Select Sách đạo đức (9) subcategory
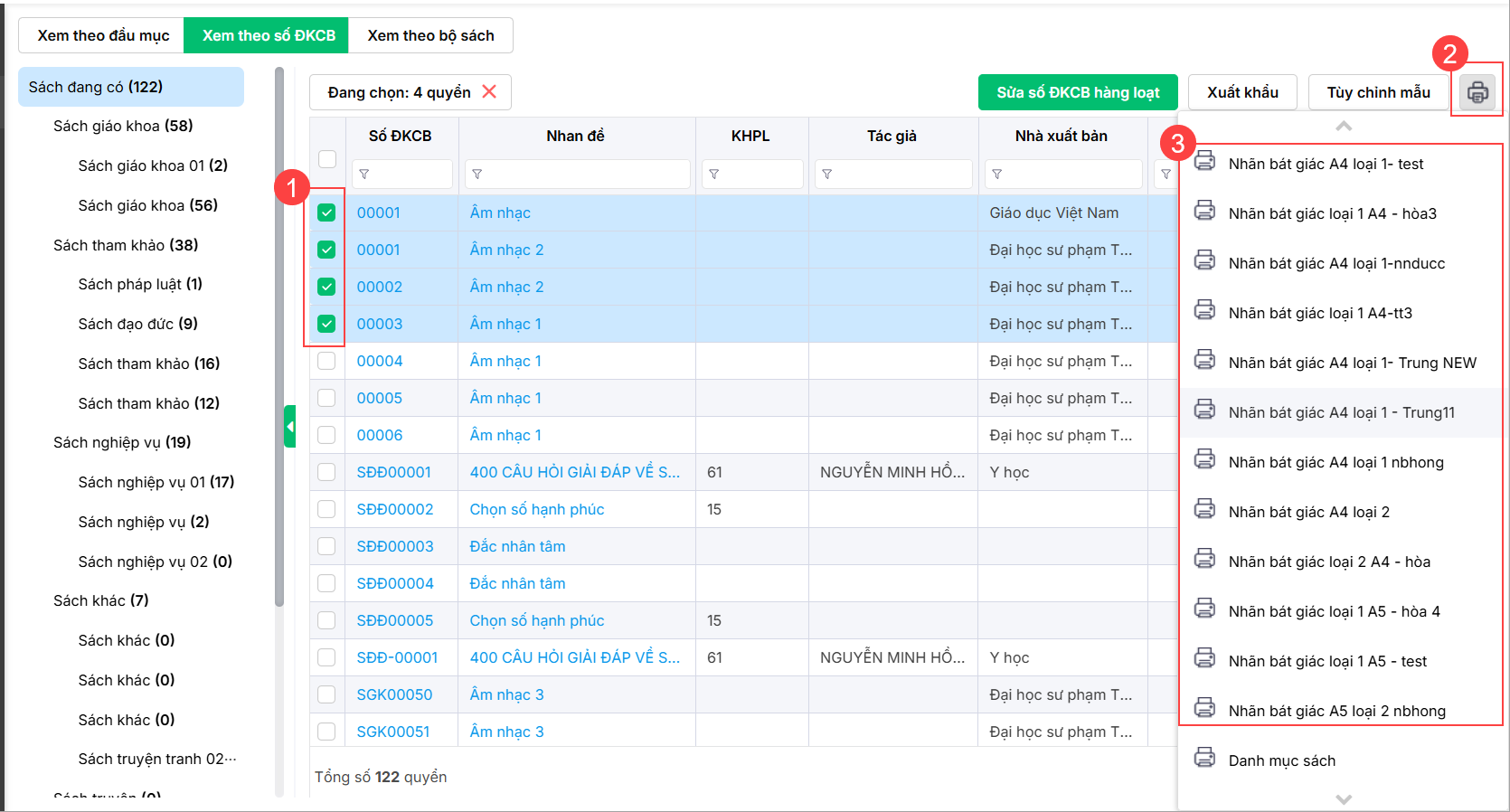This screenshot has width=1510, height=812. [x=137, y=324]
